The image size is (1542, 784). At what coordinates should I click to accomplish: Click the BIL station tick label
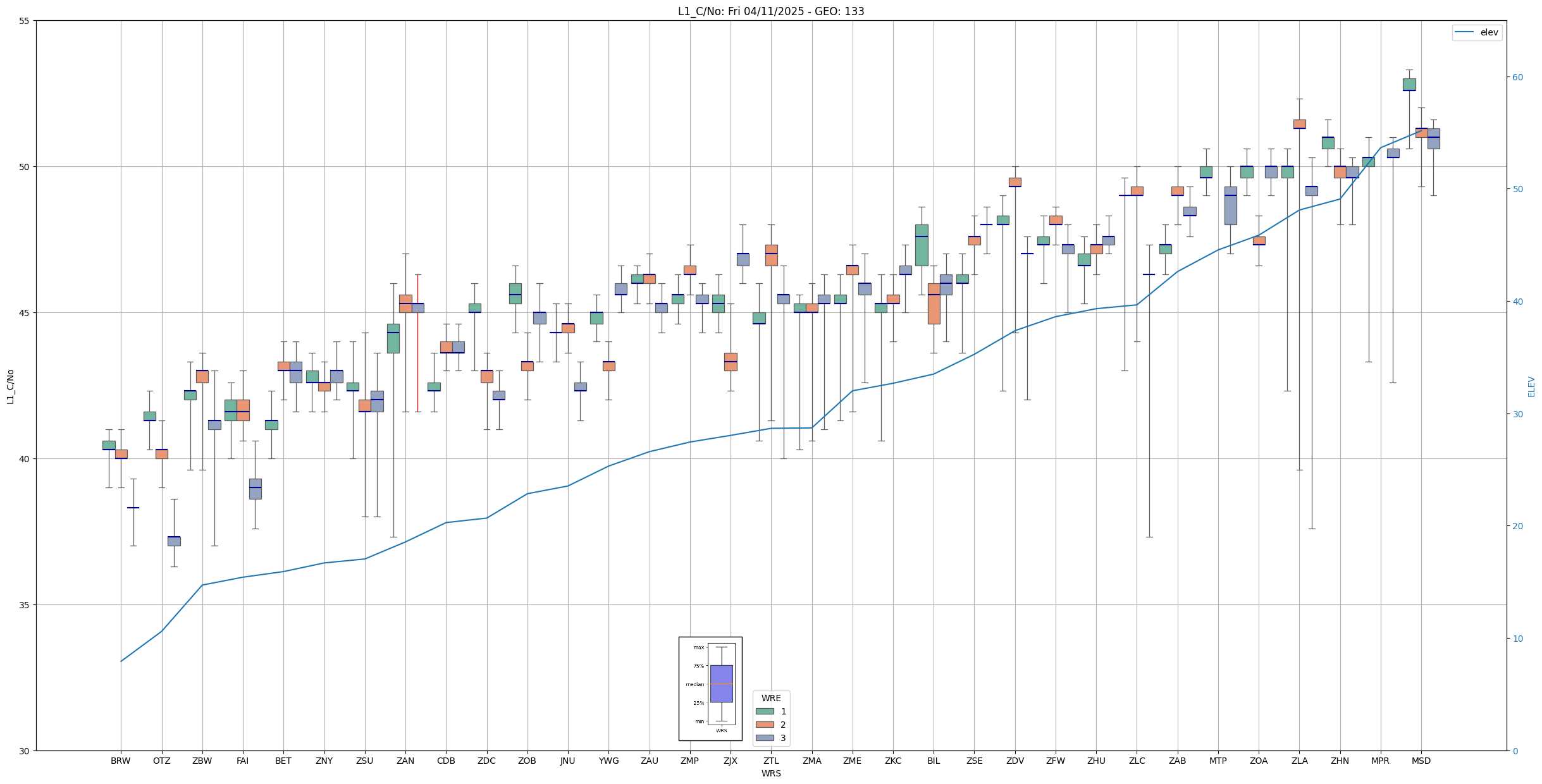point(933,761)
